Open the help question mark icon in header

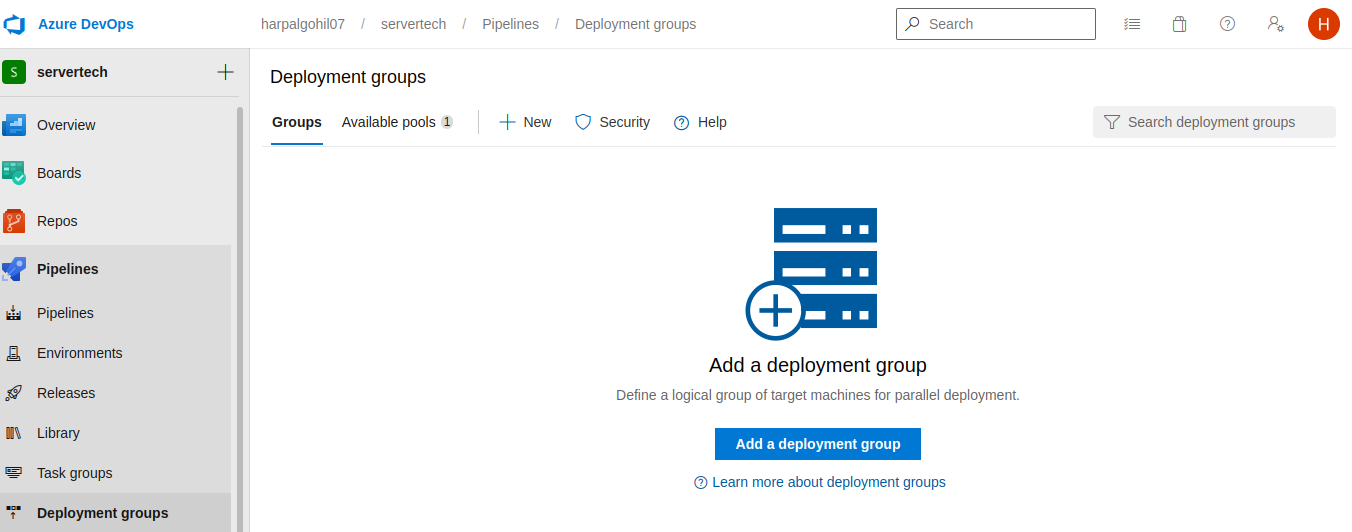point(1227,24)
